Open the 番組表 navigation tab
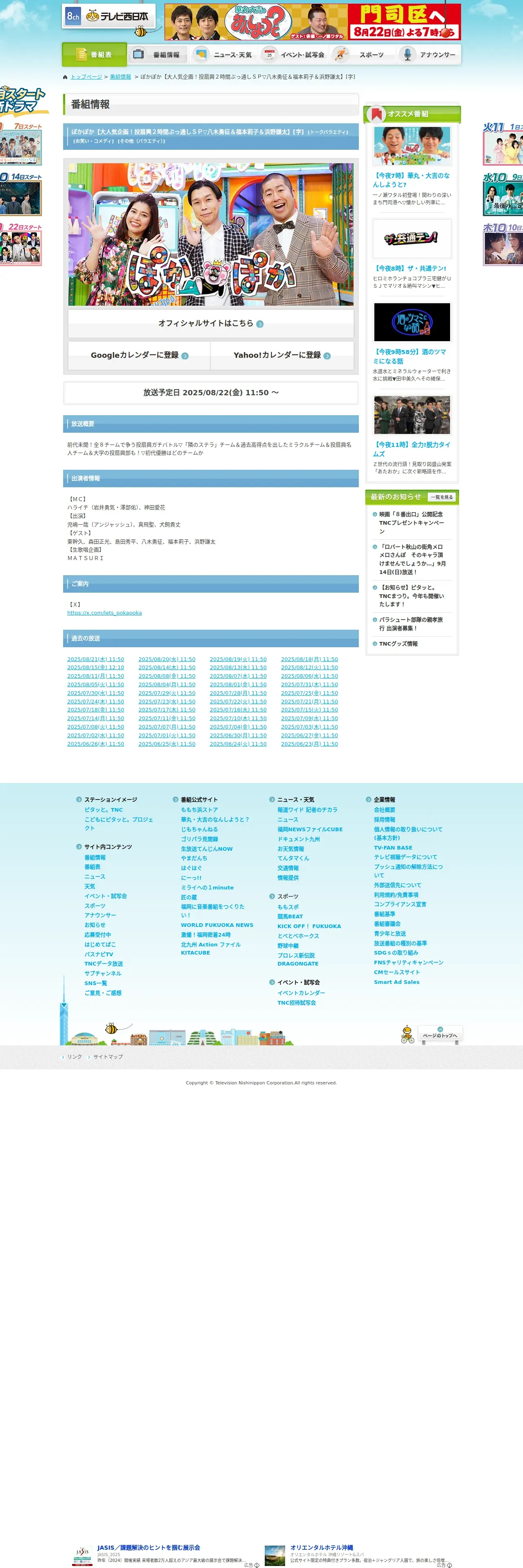This screenshot has height=1568, width=523. (94, 54)
